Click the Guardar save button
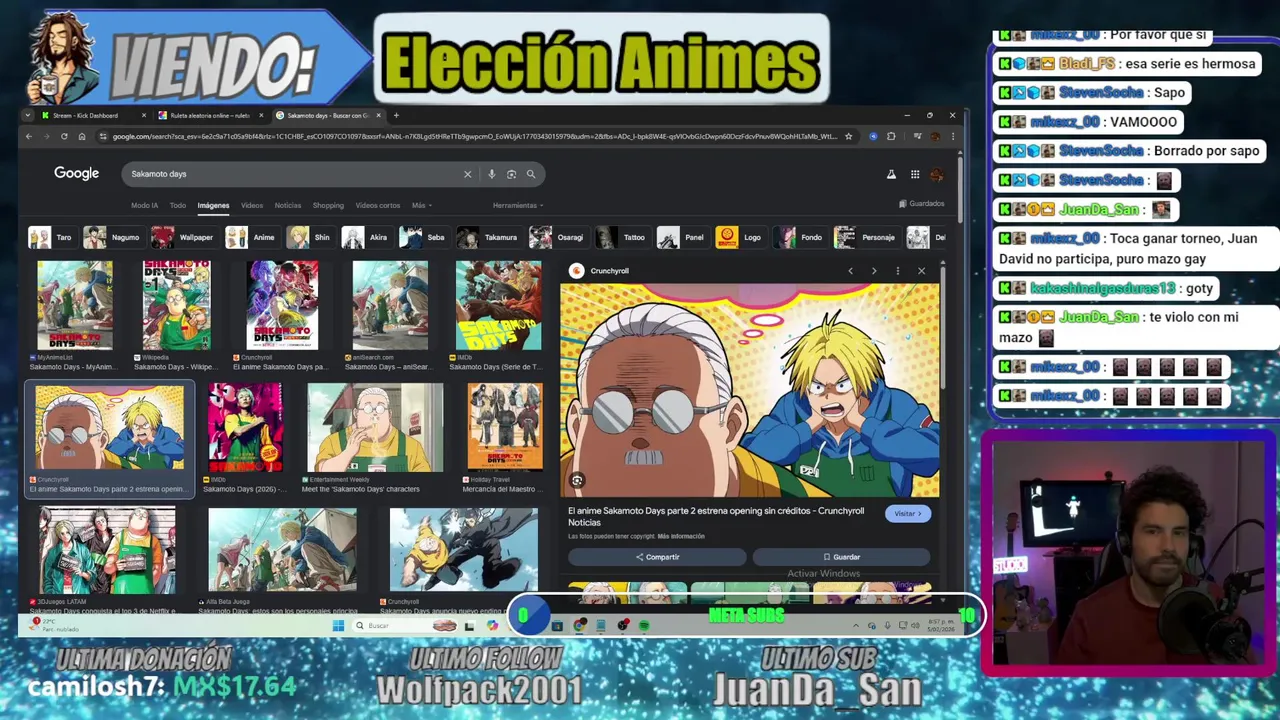 (x=841, y=557)
